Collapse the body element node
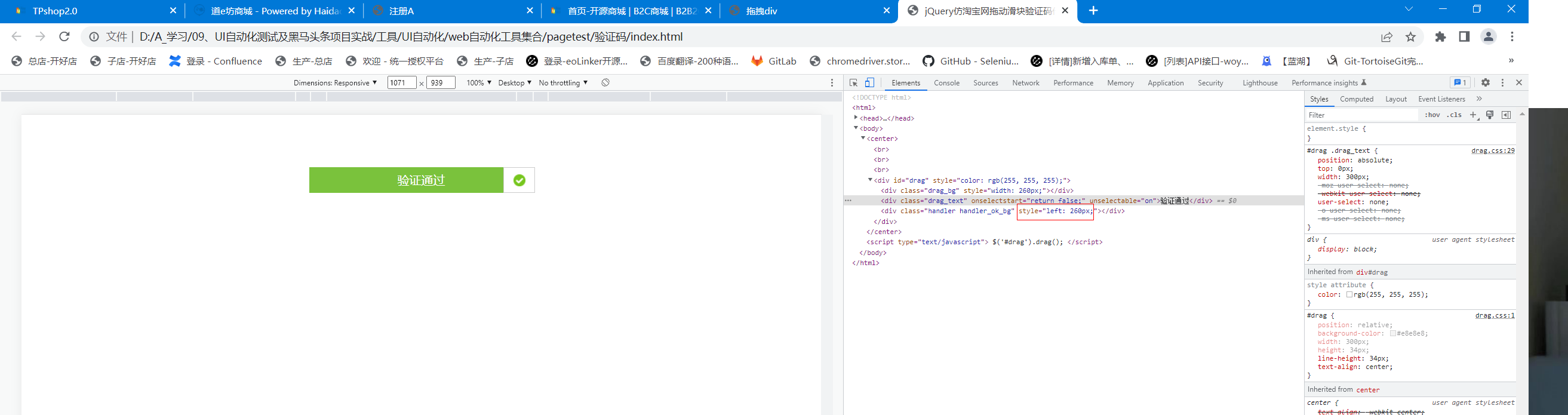 point(856,128)
